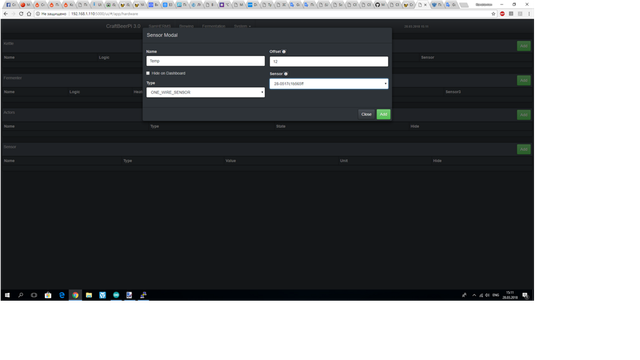This screenshot has height=360, width=640.
Task: Click the Add button in the Sensor section
Action: [524, 149]
